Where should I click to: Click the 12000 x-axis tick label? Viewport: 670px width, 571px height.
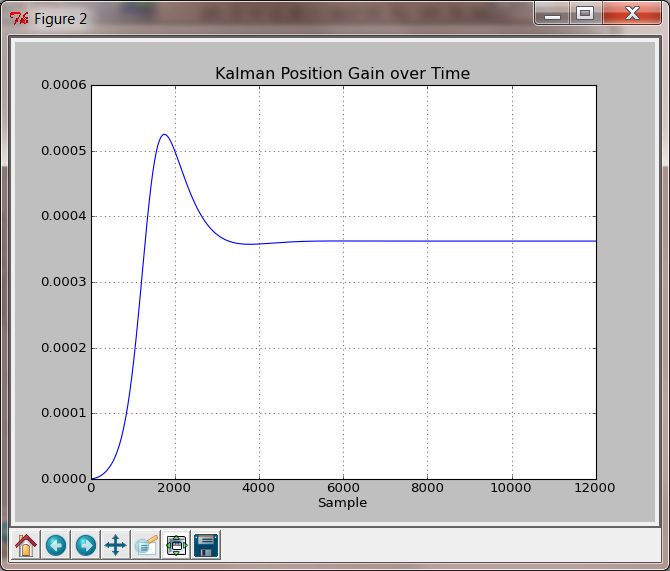point(595,488)
